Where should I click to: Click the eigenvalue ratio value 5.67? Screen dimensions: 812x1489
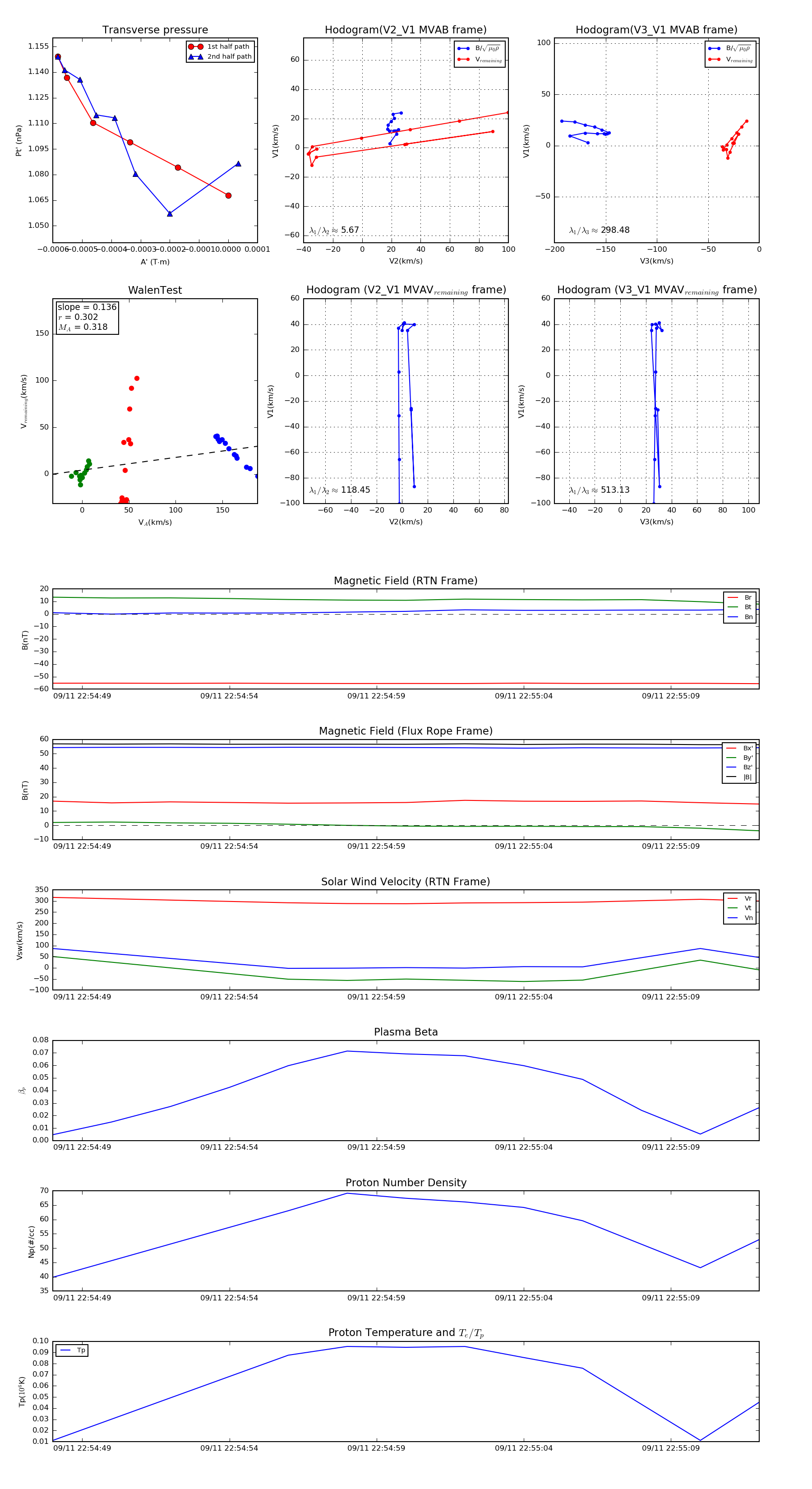350,230
